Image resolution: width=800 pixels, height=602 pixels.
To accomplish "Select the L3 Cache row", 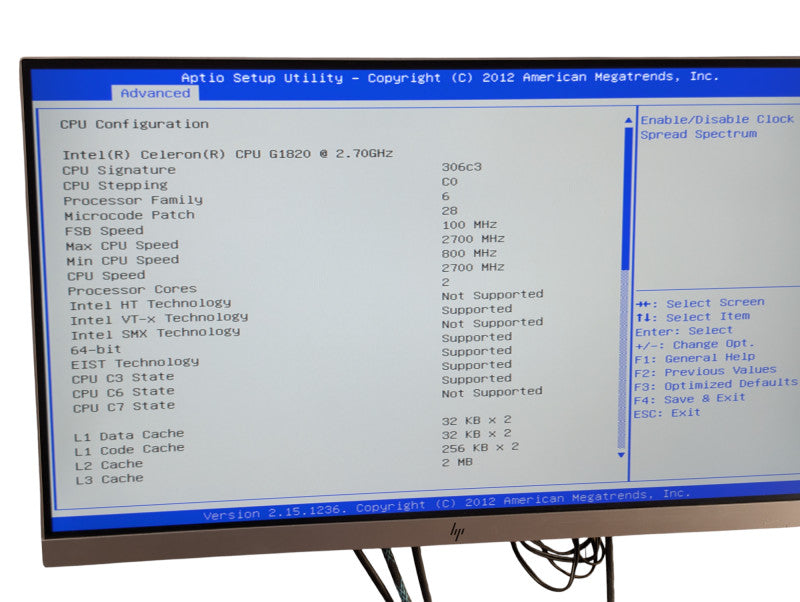I will [274, 470].
